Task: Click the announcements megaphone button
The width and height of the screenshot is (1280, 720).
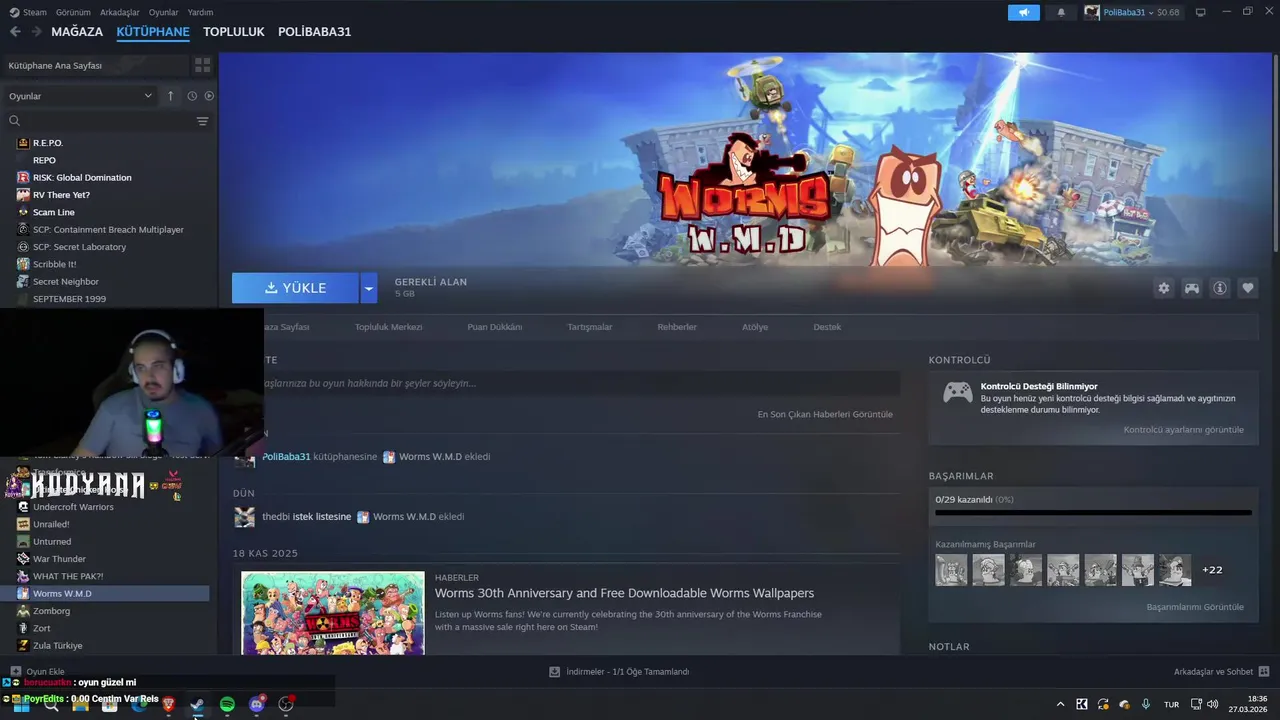Action: (1023, 12)
